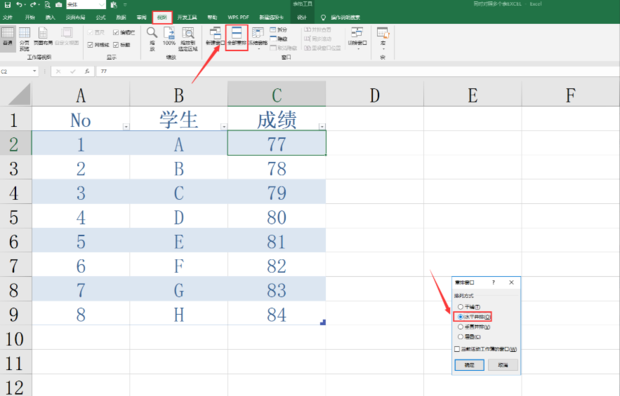Set zoom to 100%
Image resolution: width=620 pixels, height=396 pixels.
click(169, 36)
